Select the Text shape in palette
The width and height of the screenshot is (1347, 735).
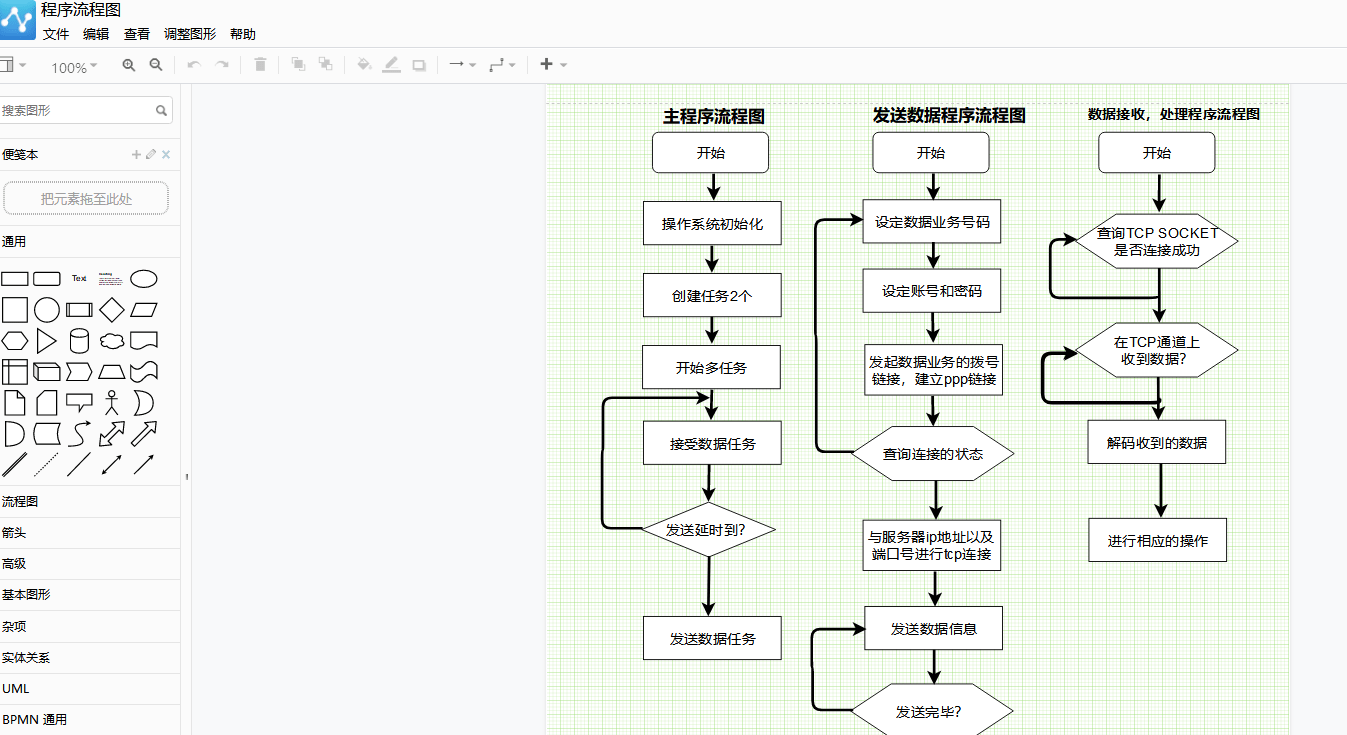click(x=79, y=279)
